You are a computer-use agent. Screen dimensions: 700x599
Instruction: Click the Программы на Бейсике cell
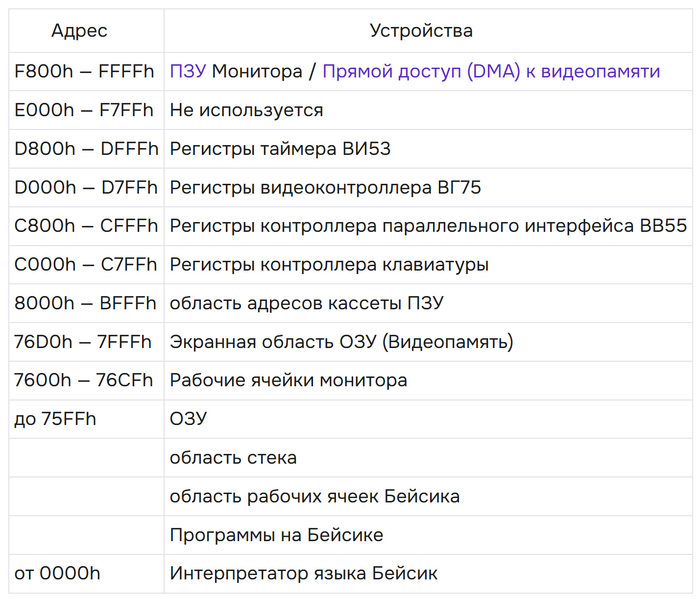pyautogui.click(x=276, y=535)
